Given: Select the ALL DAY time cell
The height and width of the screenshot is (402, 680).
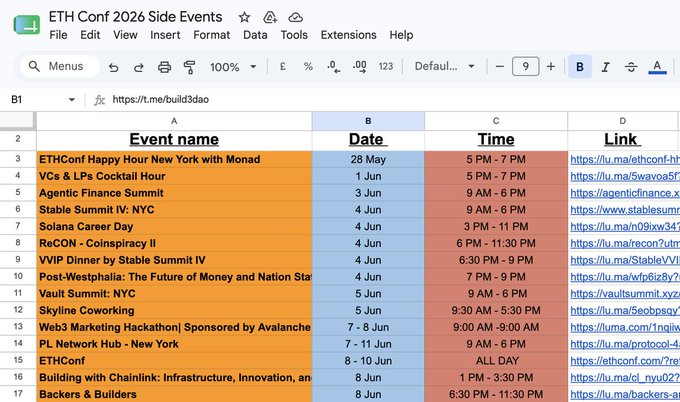Looking at the screenshot, I should coord(496,361).
